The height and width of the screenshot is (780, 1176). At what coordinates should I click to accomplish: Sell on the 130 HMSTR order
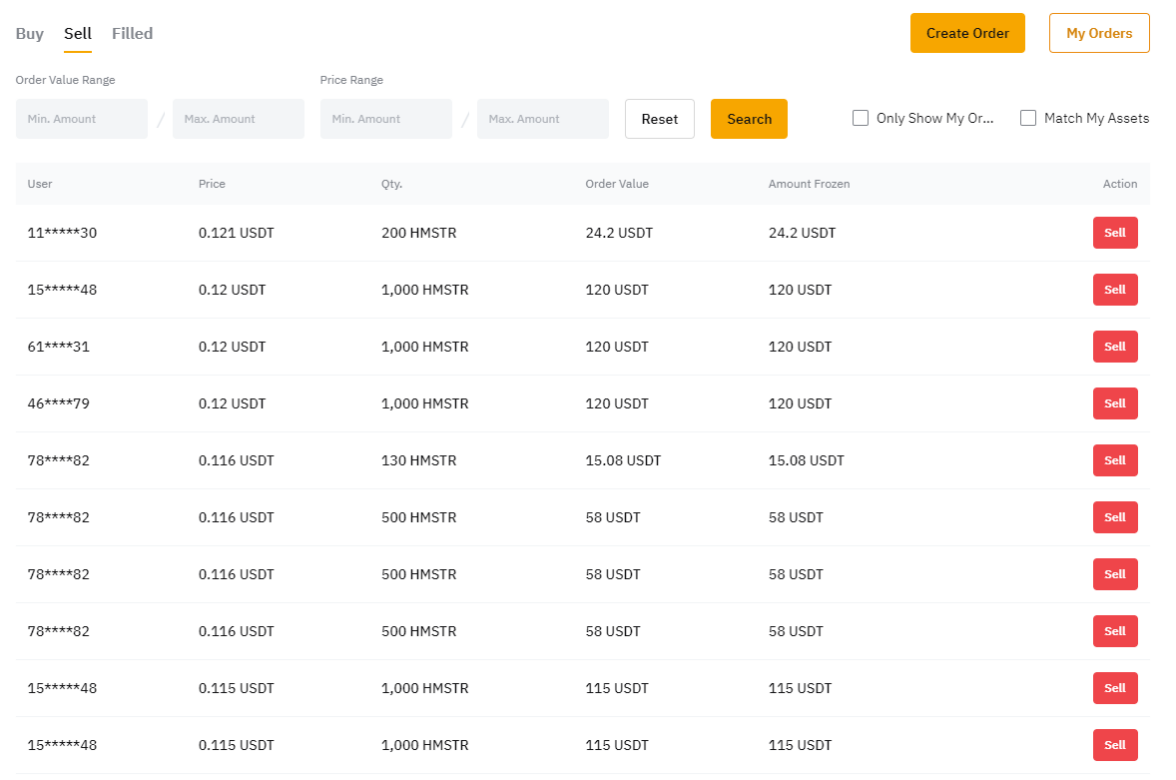1114,461
